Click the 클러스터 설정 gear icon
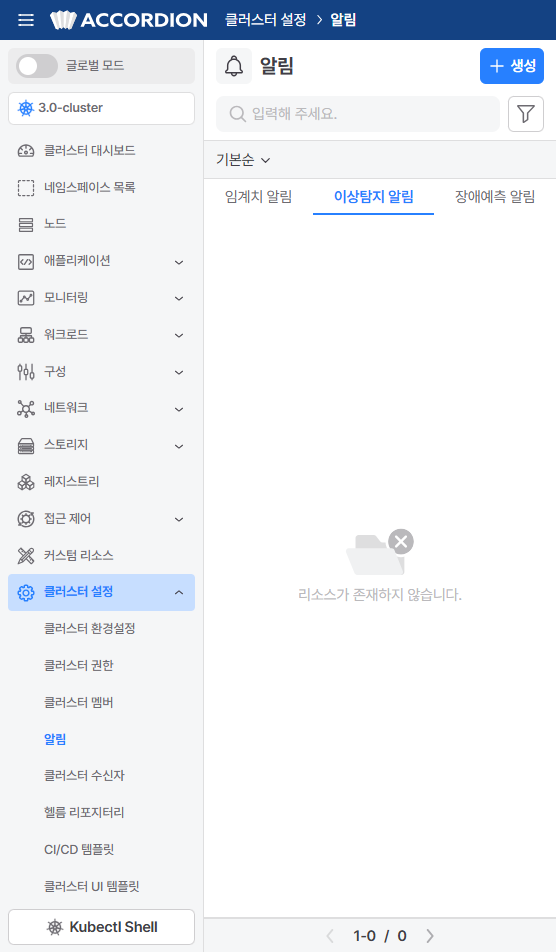556x952 pixels. (25, 593)
